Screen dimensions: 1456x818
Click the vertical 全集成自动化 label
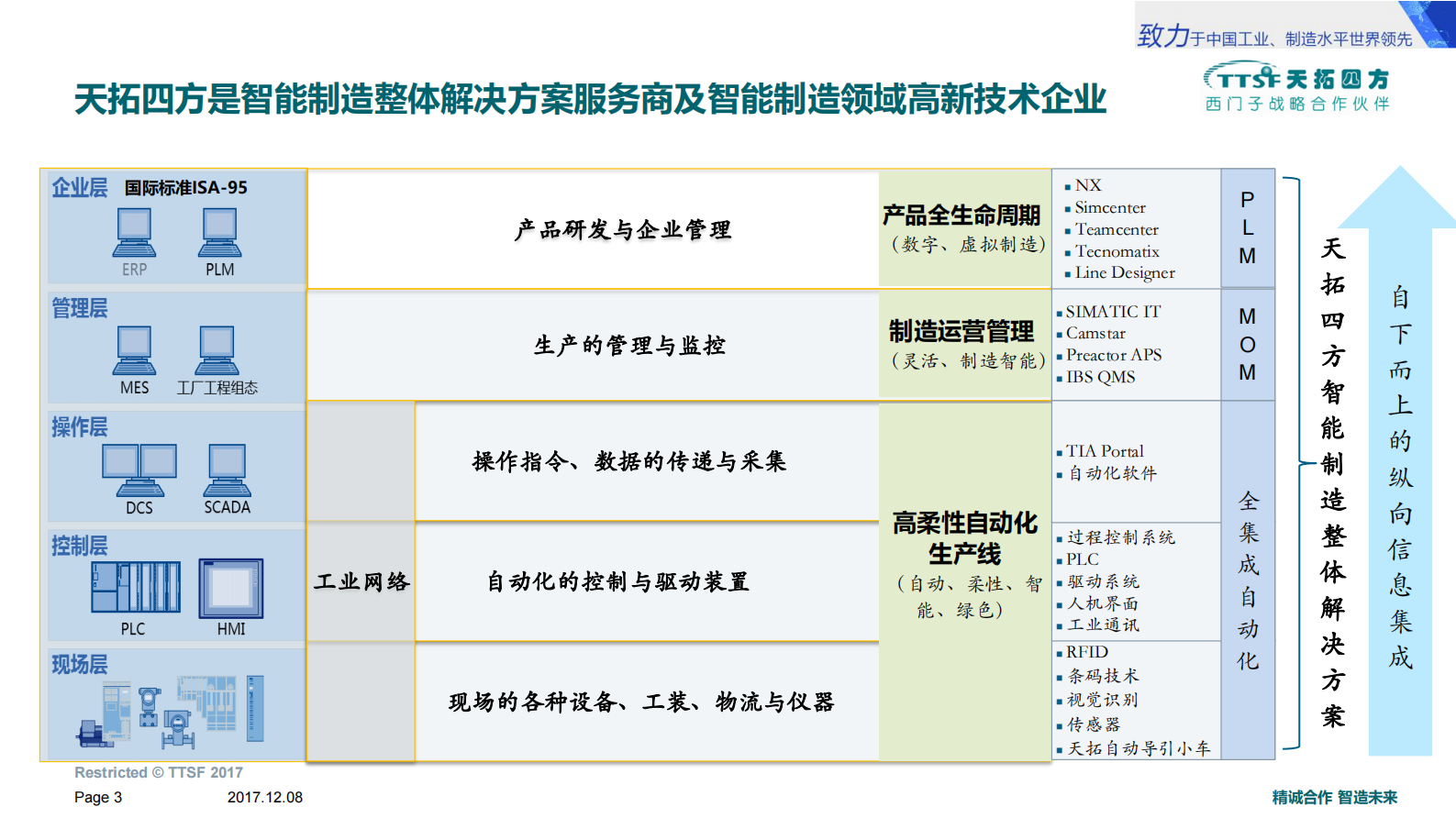(x=1249, y=580)
